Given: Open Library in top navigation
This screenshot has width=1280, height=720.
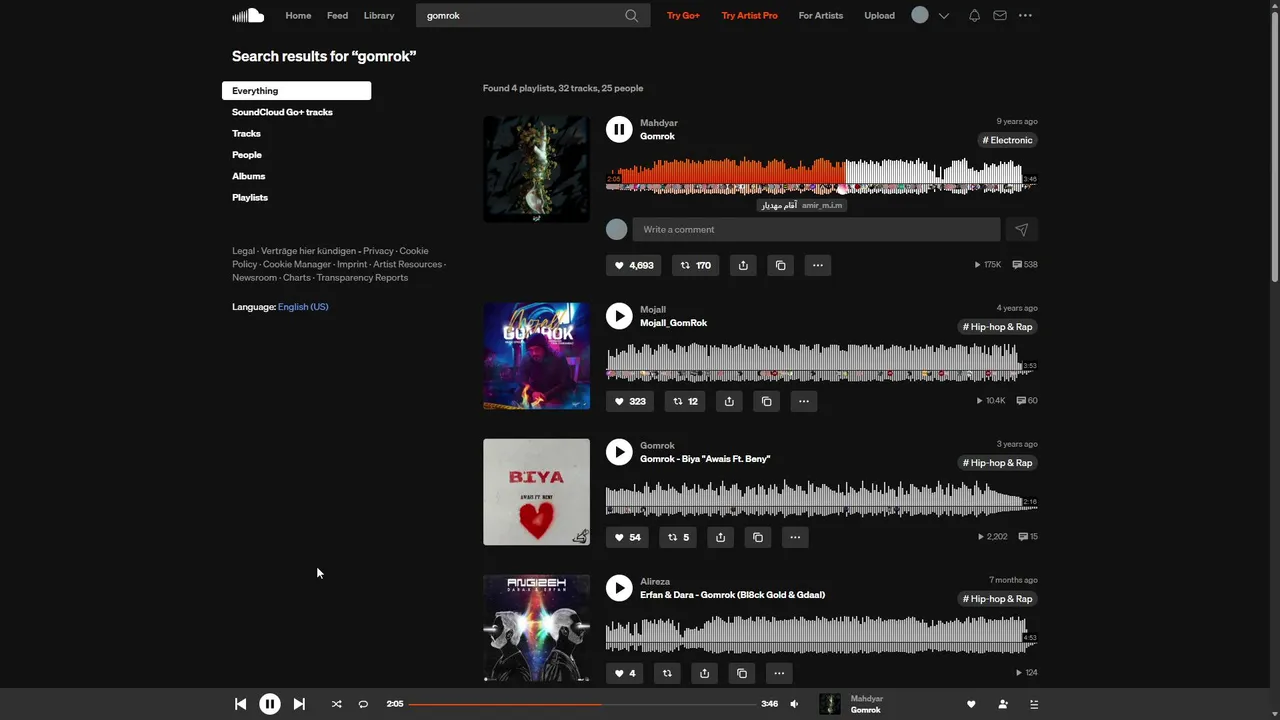Looking at the screenshot, I should tap(379, 15).
